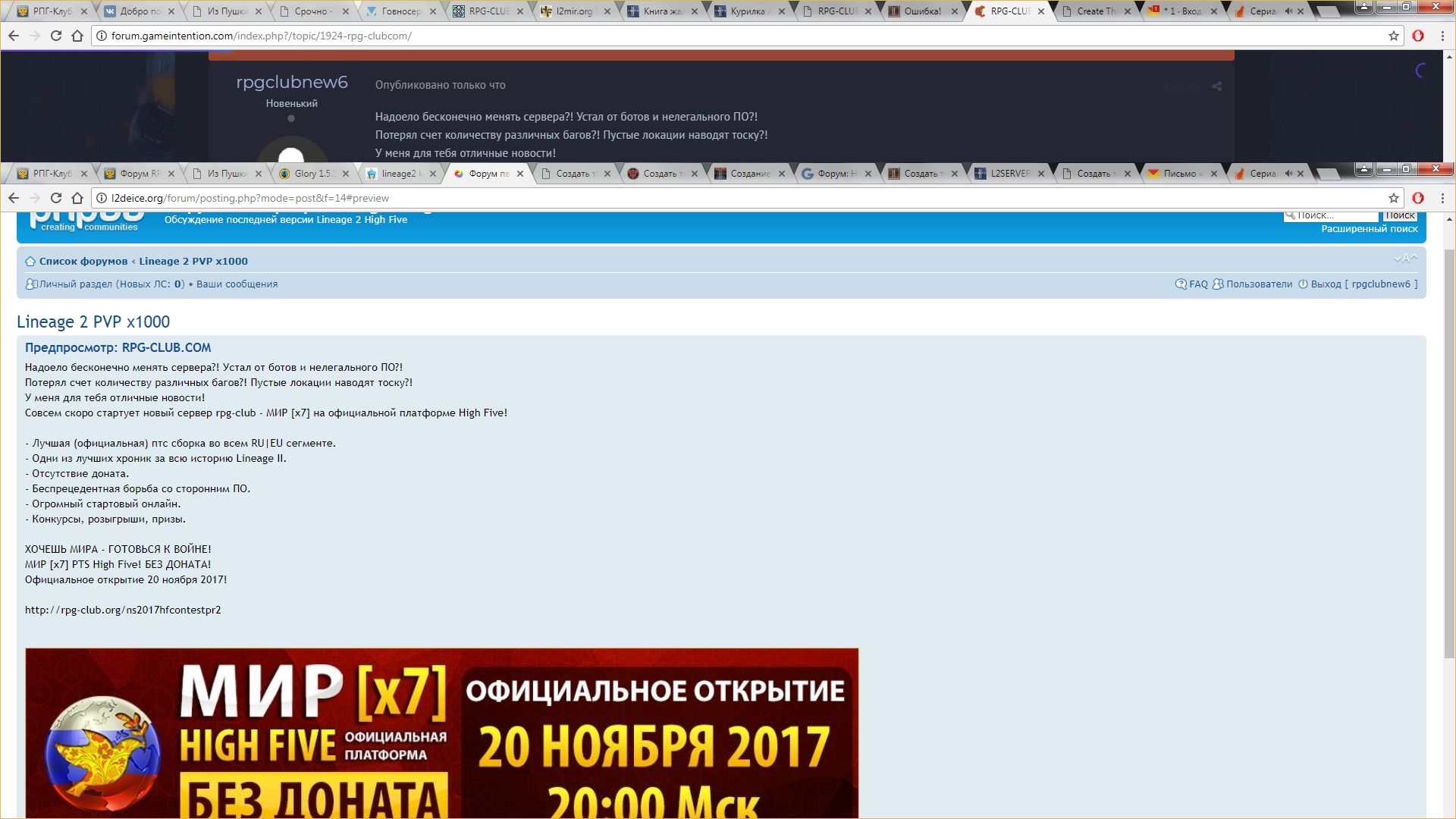
Task: Click the Поиск search button
Action: (x=1400, y=215)
